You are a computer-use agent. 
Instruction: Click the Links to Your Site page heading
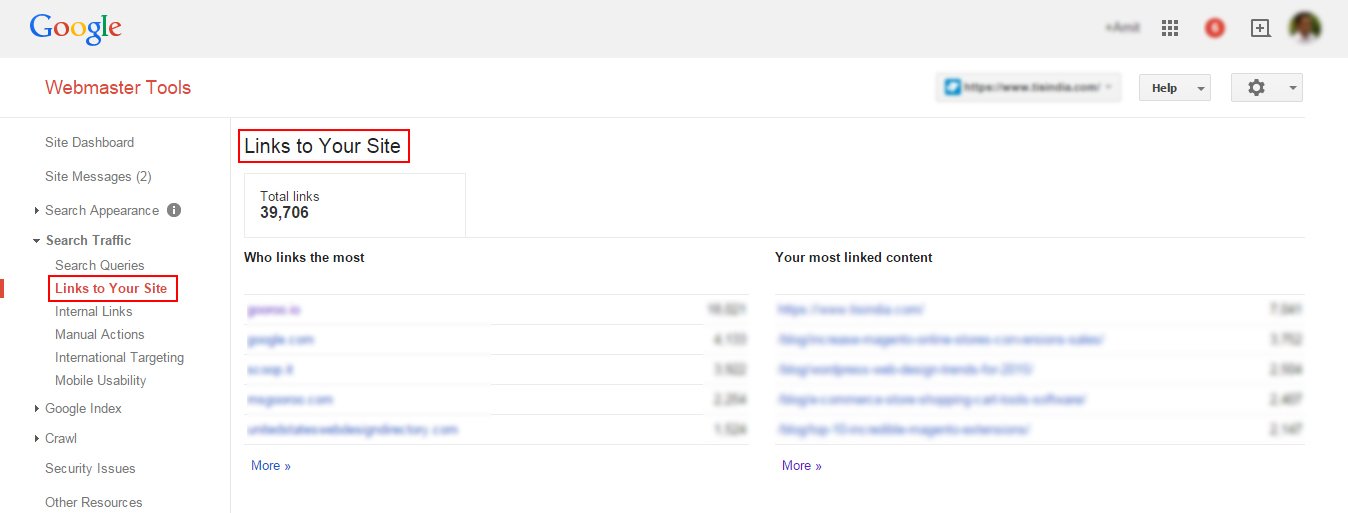(323, 146)
